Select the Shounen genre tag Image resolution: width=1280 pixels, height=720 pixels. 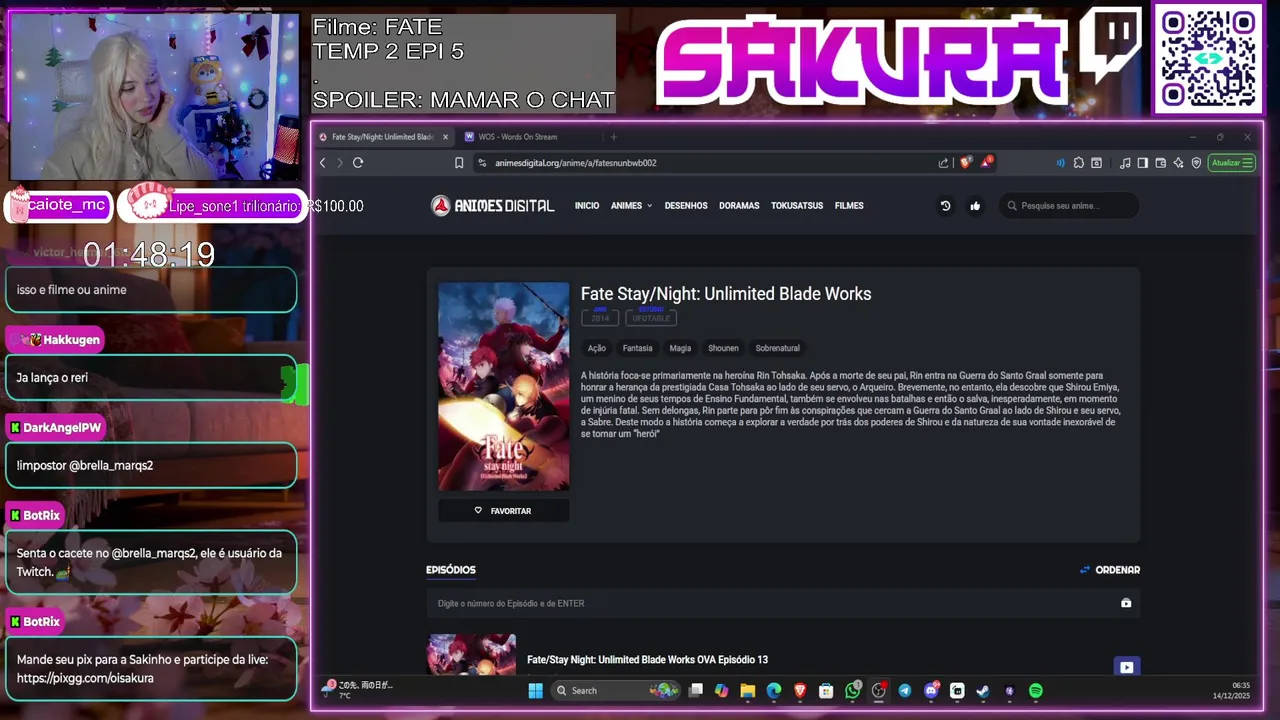tap(723, 348)
